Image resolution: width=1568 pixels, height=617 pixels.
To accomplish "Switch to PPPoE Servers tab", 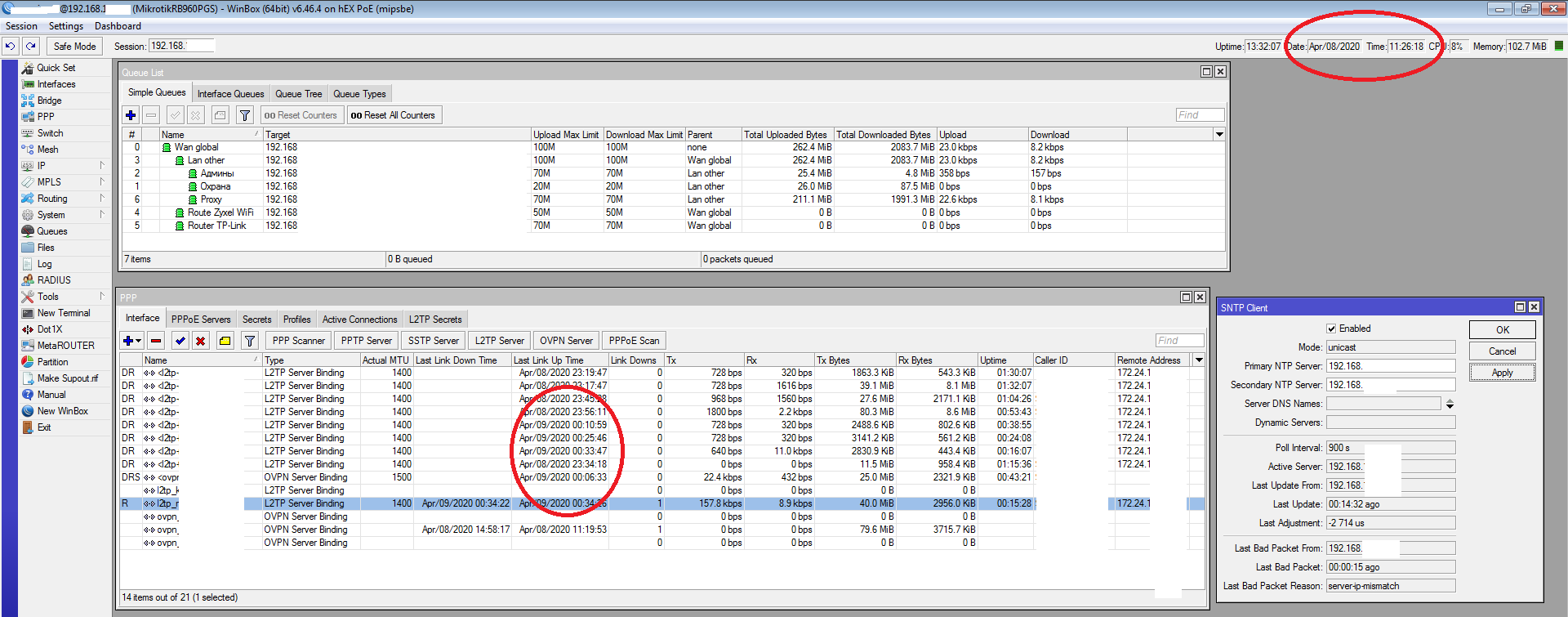I will pyautogui.click(x=201, y=320).
